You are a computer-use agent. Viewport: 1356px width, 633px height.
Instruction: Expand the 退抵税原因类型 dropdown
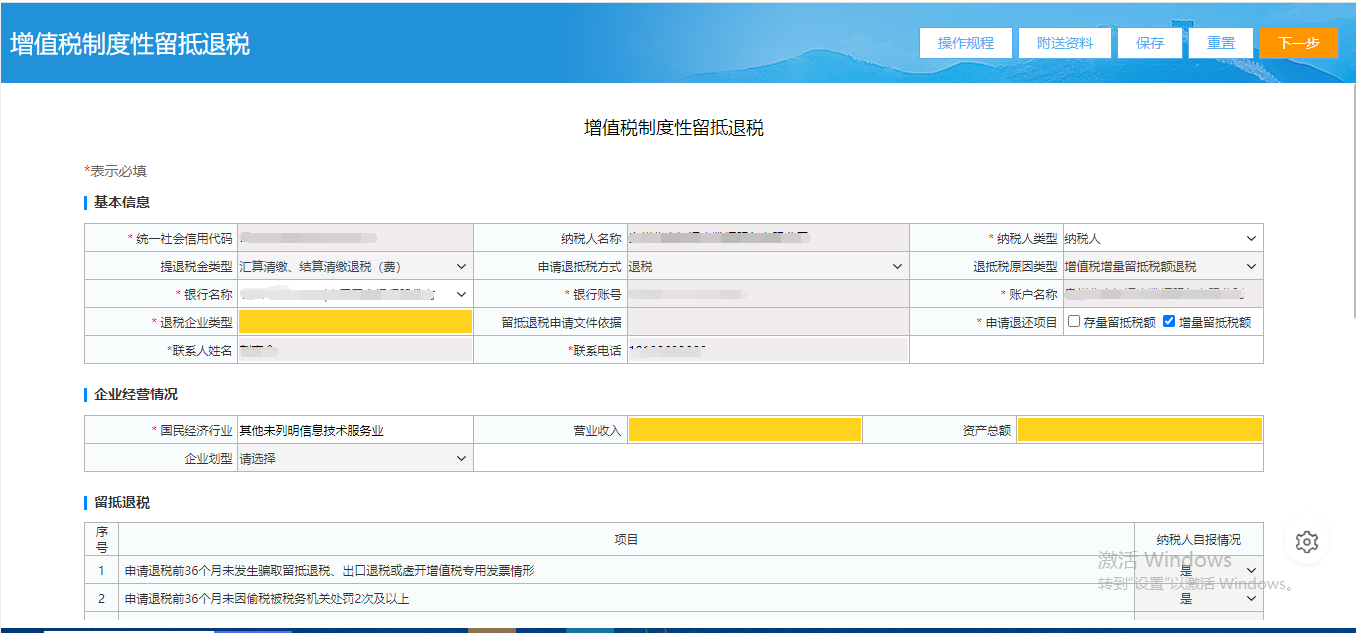1161,267
